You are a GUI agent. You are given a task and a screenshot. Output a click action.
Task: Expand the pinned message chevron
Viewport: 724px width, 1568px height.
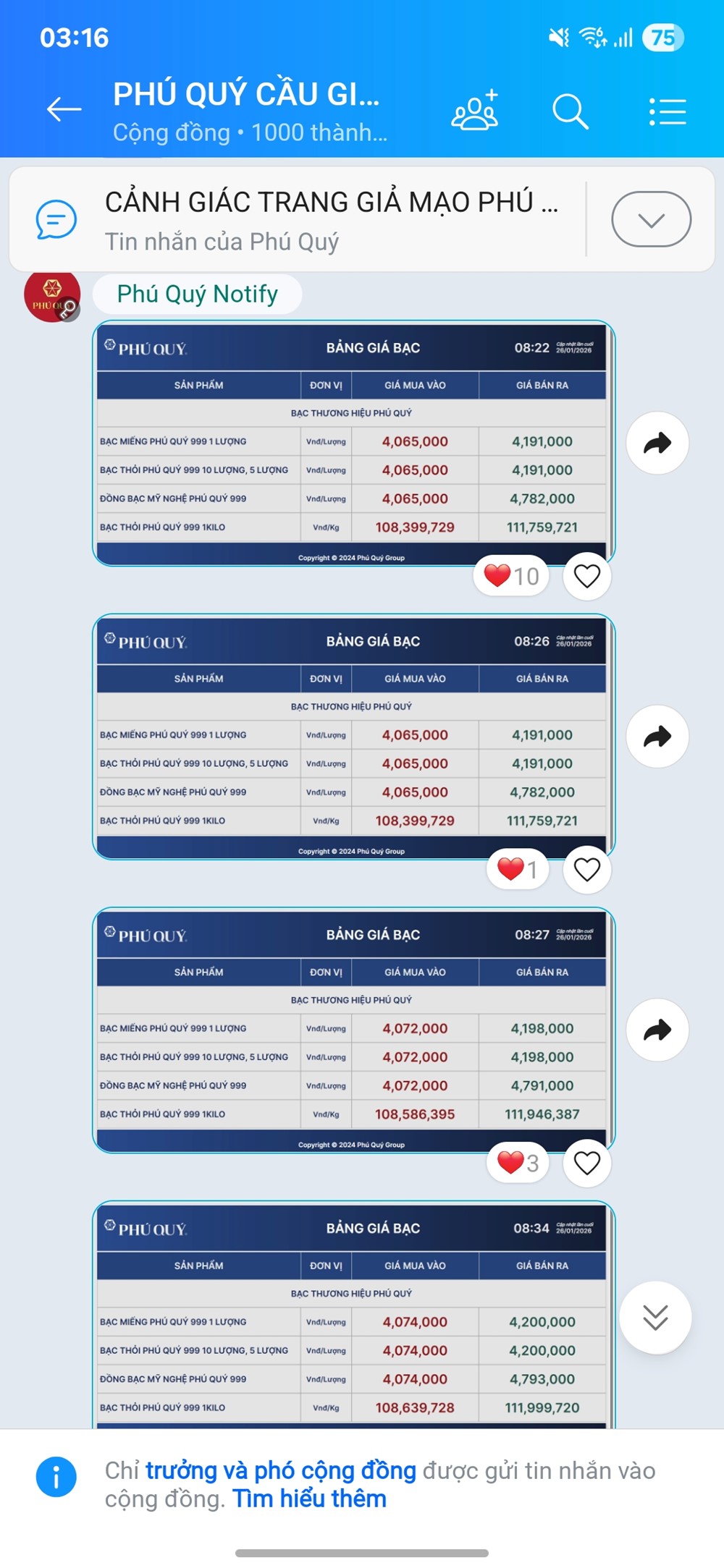pos(651,219)
